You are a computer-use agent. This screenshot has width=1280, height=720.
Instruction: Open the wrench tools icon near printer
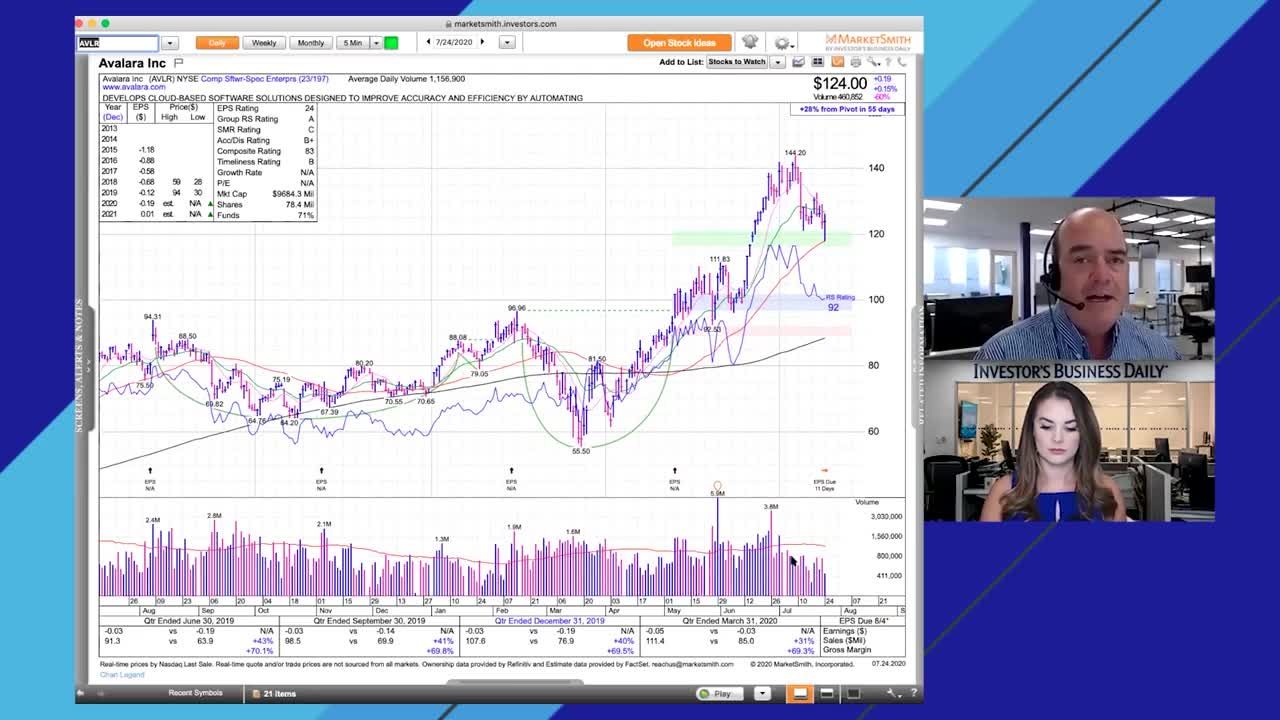tap(873, 62)
